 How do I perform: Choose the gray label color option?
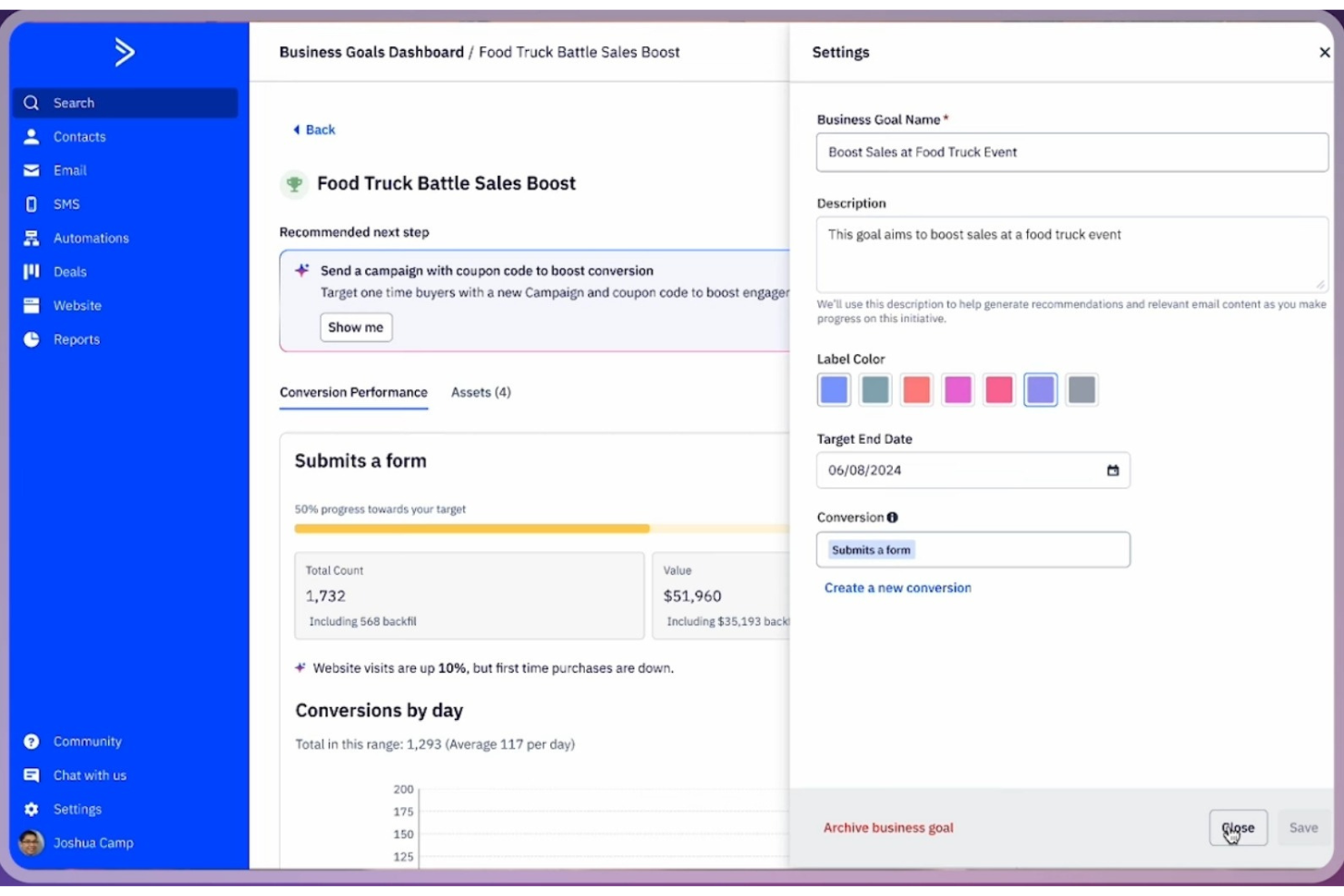(1081, 389)
